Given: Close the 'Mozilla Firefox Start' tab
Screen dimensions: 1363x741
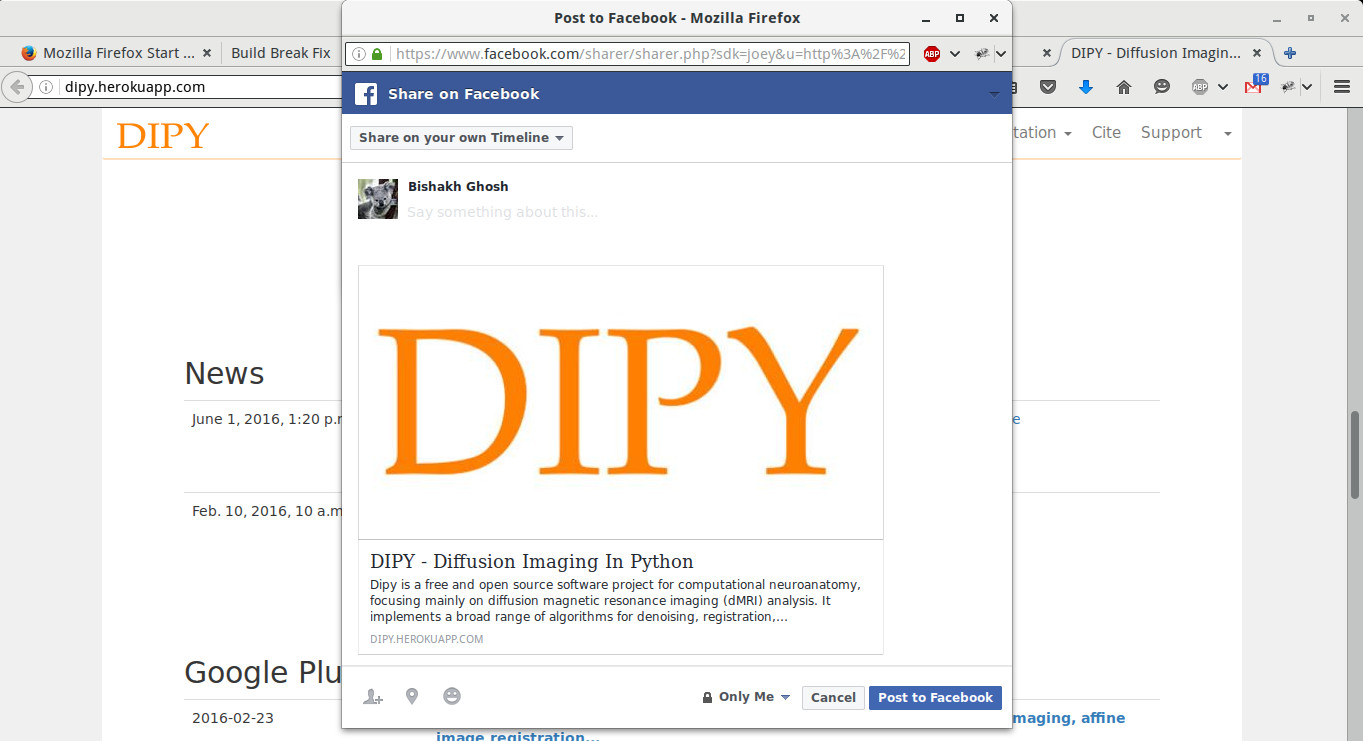Looking at the screenshot, I should [207, 53].
